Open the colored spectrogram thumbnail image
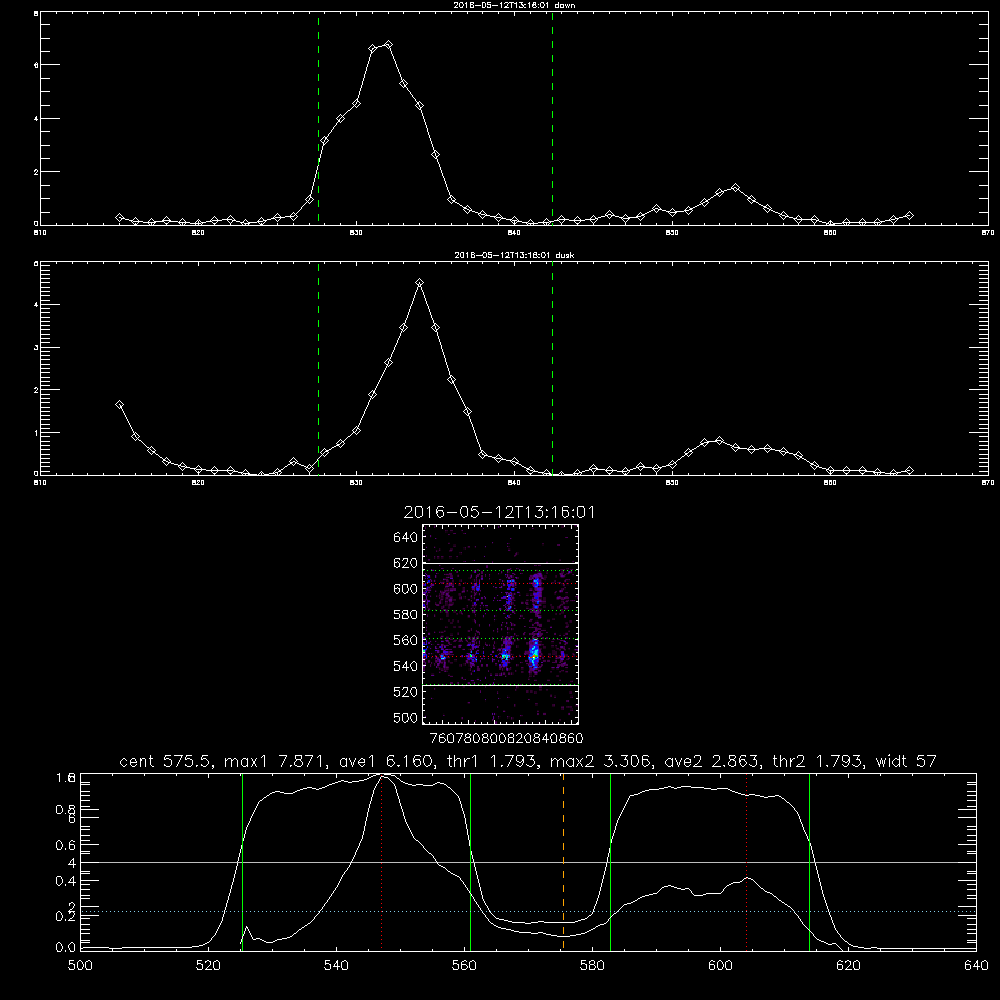The width and height of the screenshot is (1000, 1000). pos(500,624)
